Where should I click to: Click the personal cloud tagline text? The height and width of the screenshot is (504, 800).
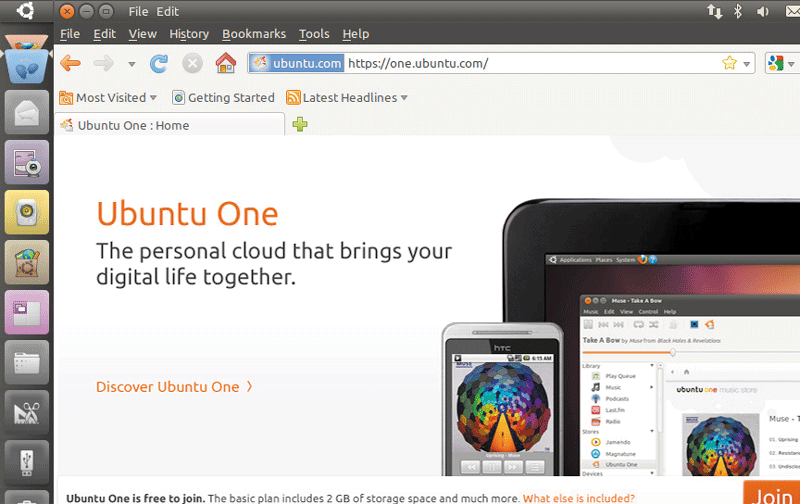(274, 264)
